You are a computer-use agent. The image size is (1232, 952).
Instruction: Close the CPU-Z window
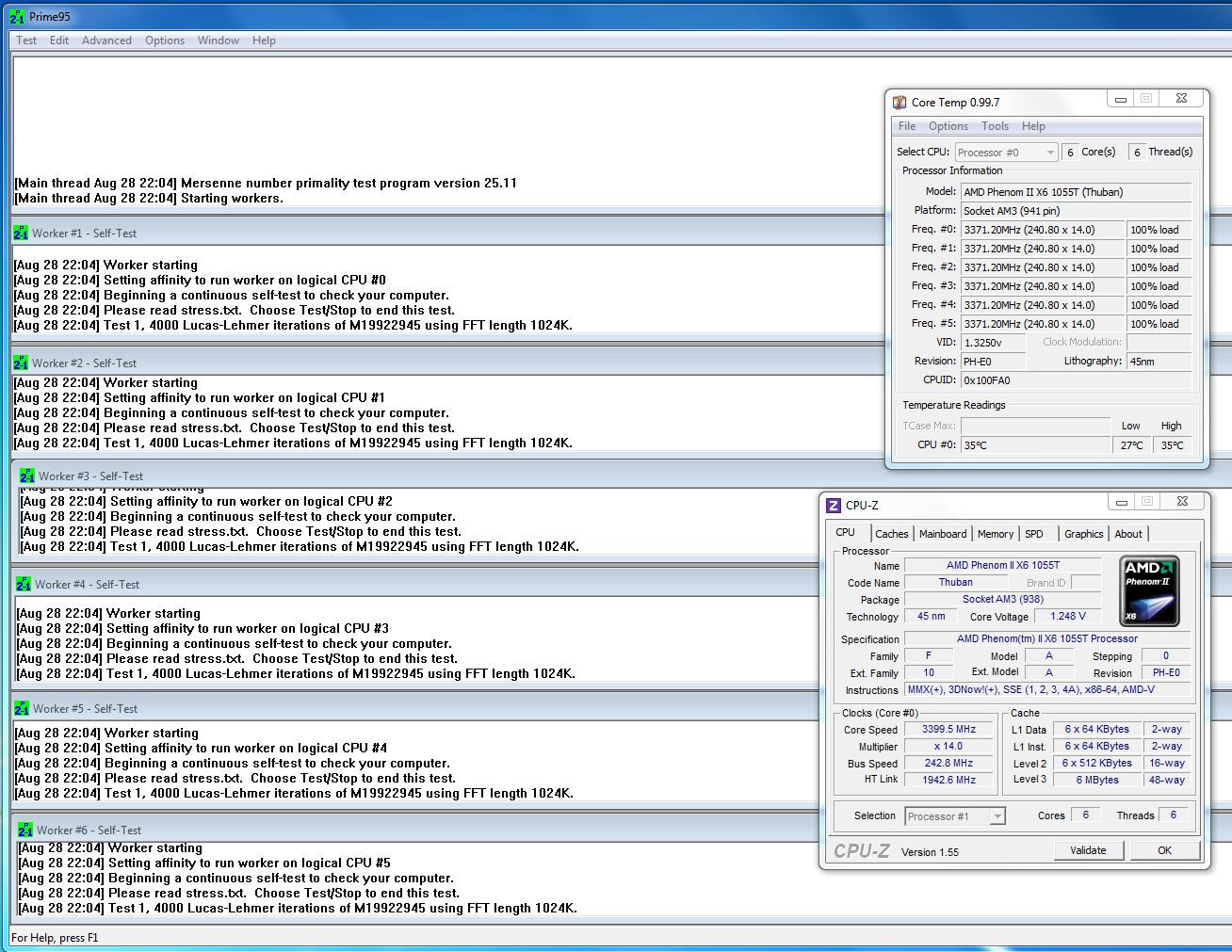click(1182, 502)
